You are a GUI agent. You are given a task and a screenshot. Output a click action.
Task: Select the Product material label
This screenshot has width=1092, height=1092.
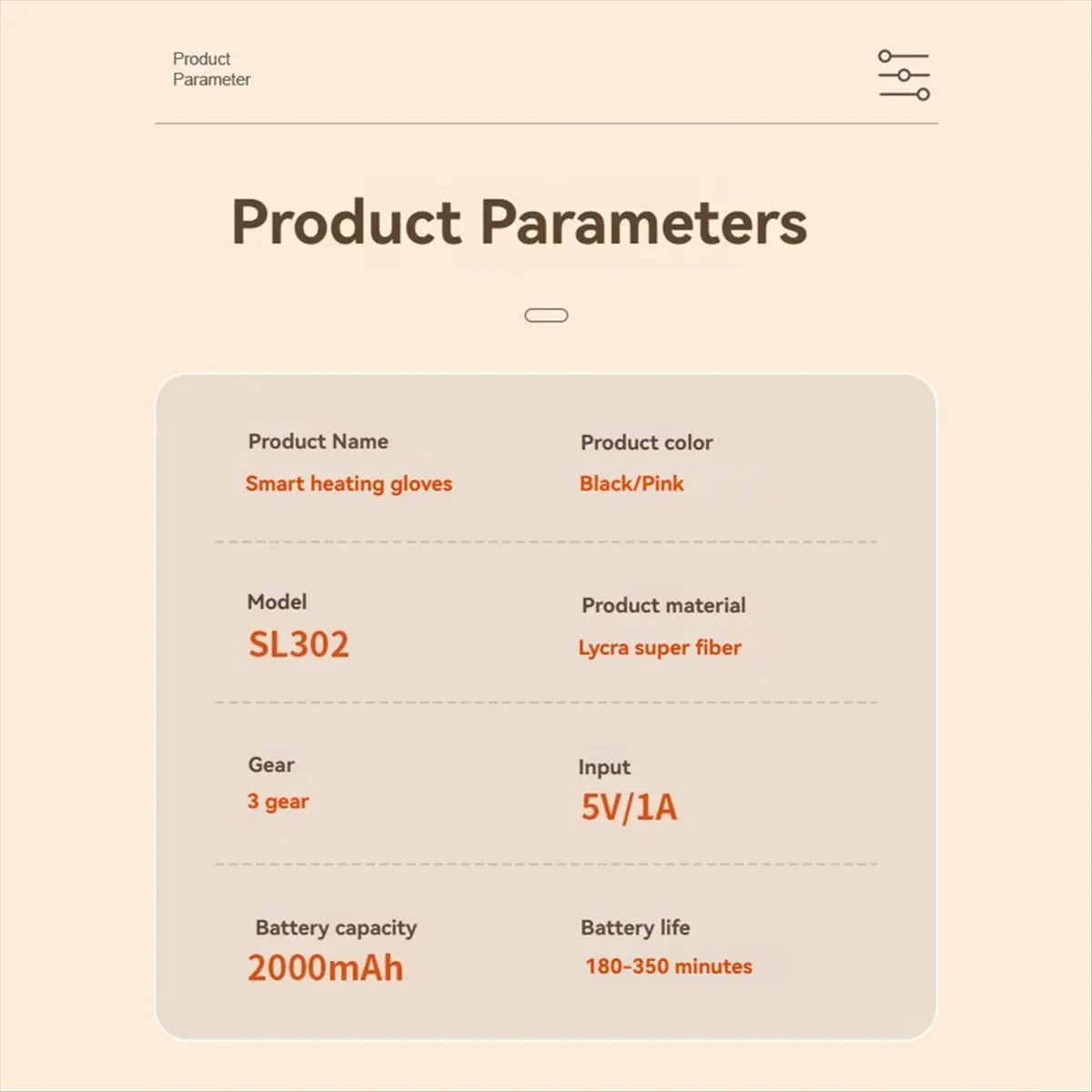click(663, 605)
